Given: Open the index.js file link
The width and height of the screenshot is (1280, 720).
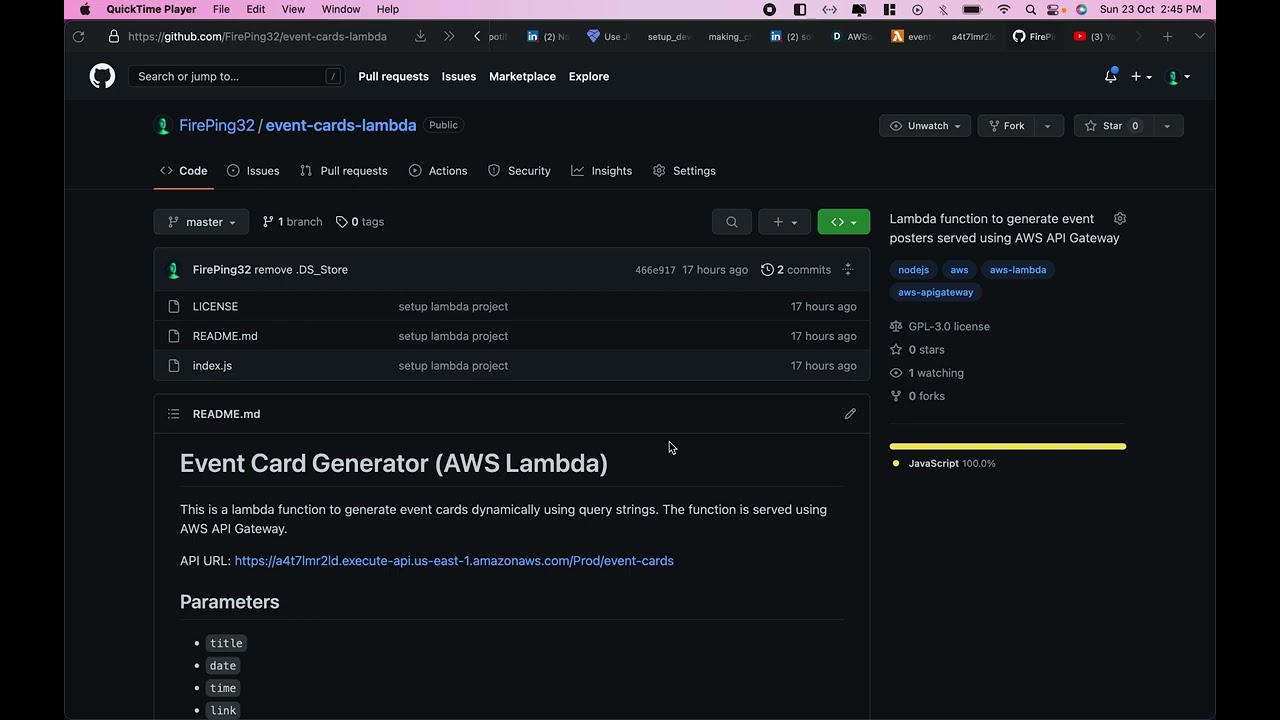Looking at the screenshot, I should pos(212,366).
